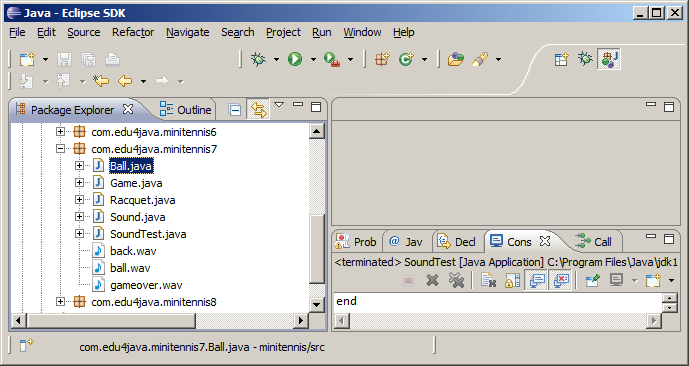Image resolution: width=689 pixels, height=366 pixels.
Task: Click the ball.wav audio file icon
Action: pyautogui.click(x=98, y=268)
